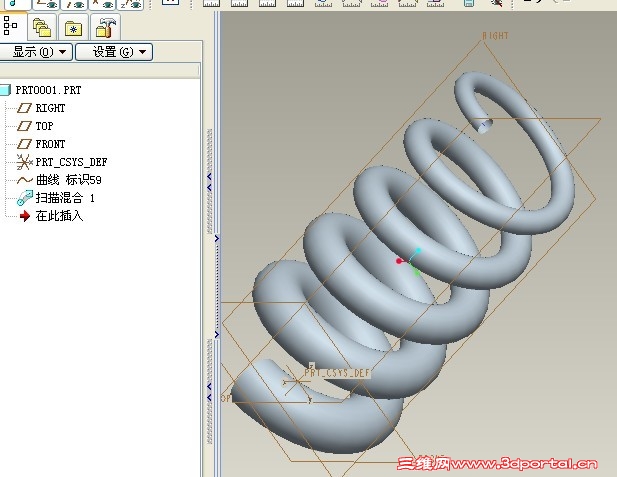The image size is (617, 477).
Task: Select the RIGHT datum plane tree item
Action: (x=41, y=108)
